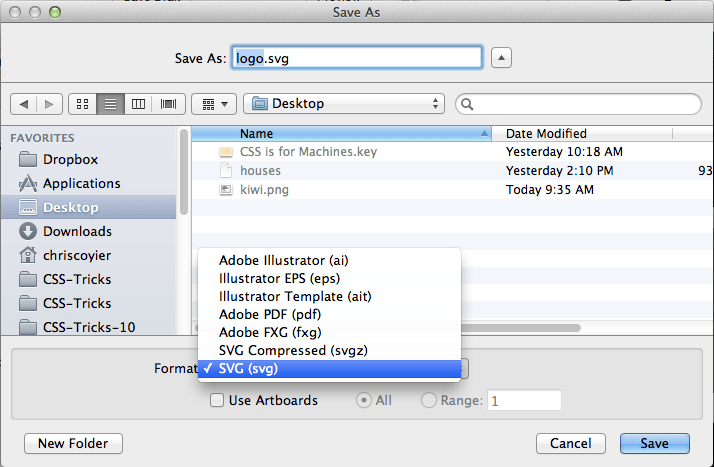The height and width of the screenshot is (467, 714).
Task: Switch to icon view mode
Action: click(82, 104)
